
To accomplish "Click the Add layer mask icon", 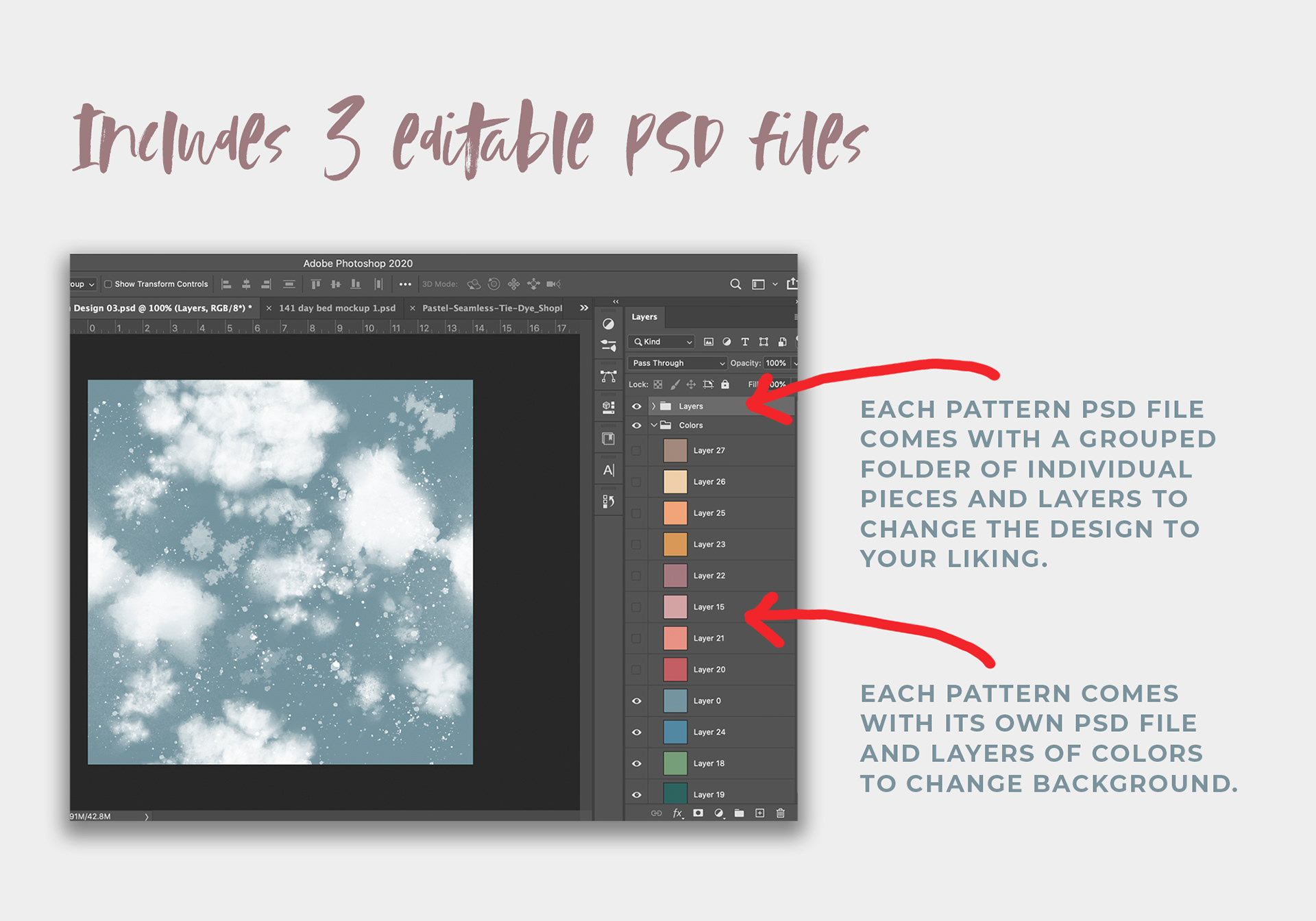I will (698, 813).
